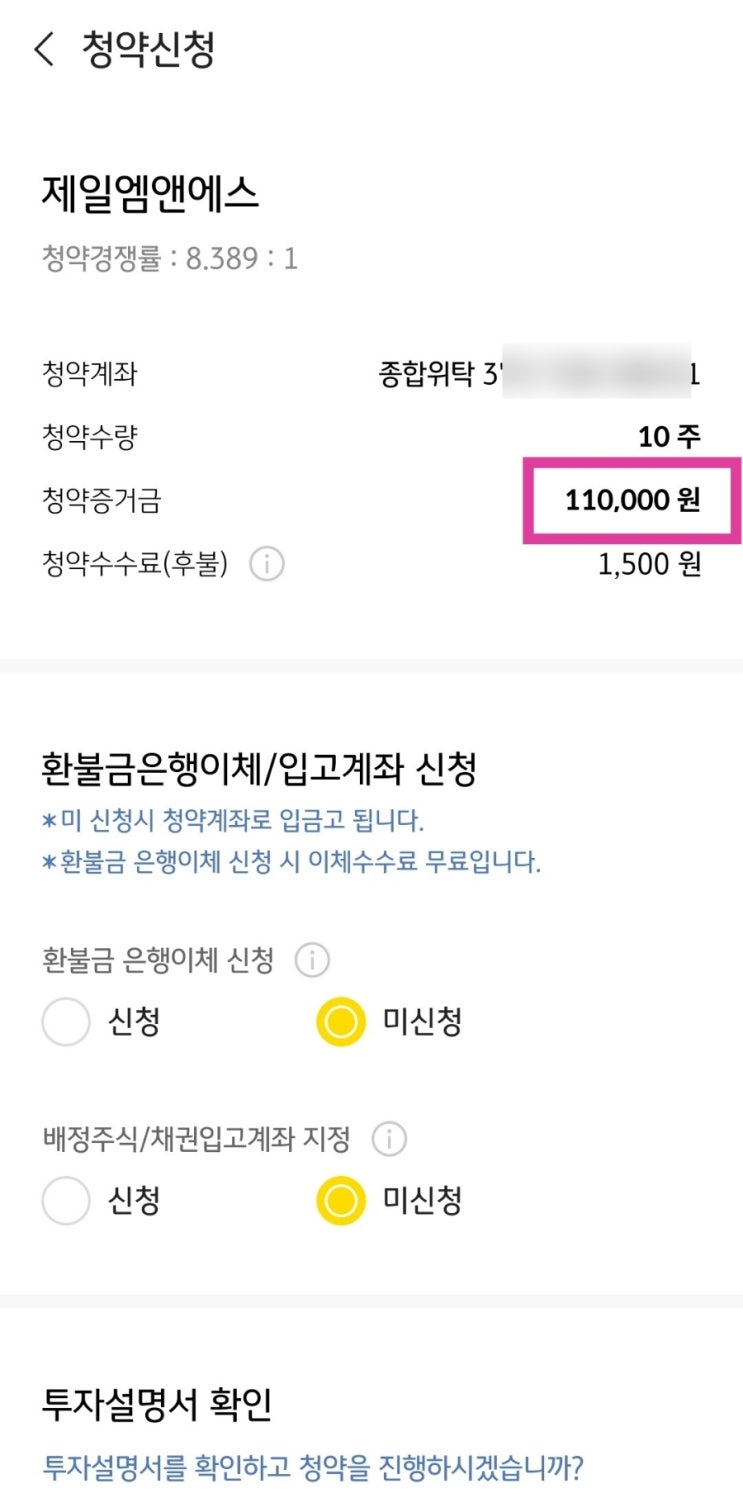Tap the 청약경쟁률 8.389 : 1 text
743x1498 pixels.
point(170,260)
